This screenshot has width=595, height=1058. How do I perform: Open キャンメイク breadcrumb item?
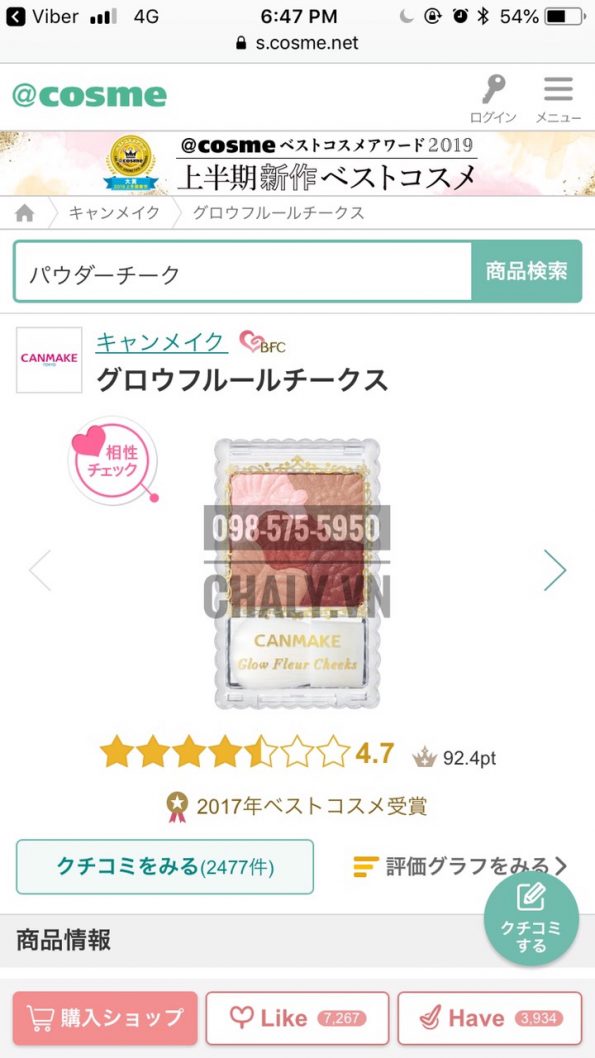pyautogui.click(x=114, y=213)
